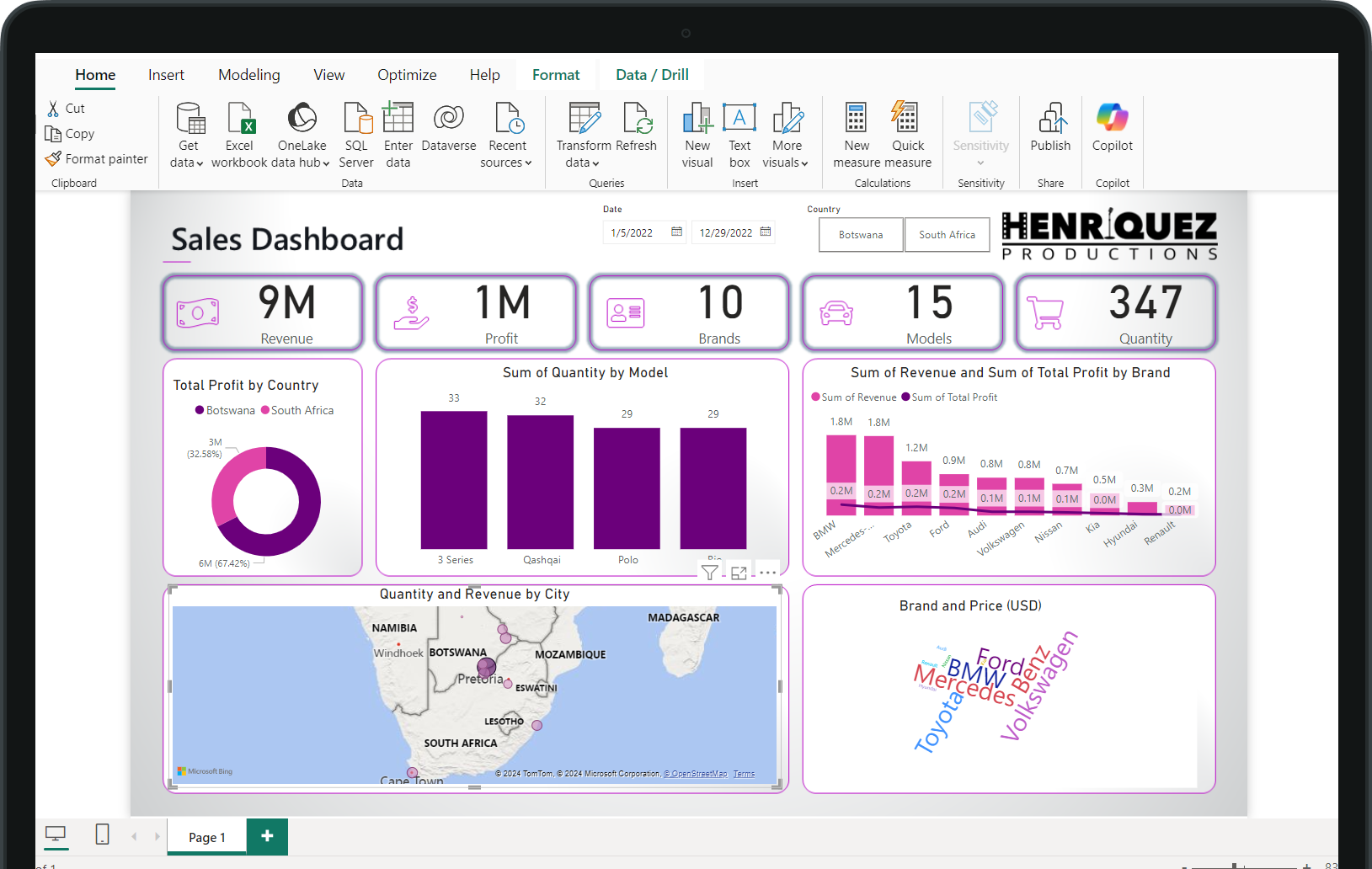This screenshot has height=869, width=1372.
Task: Open More visuals gallery
Action: tap(787, 119)
